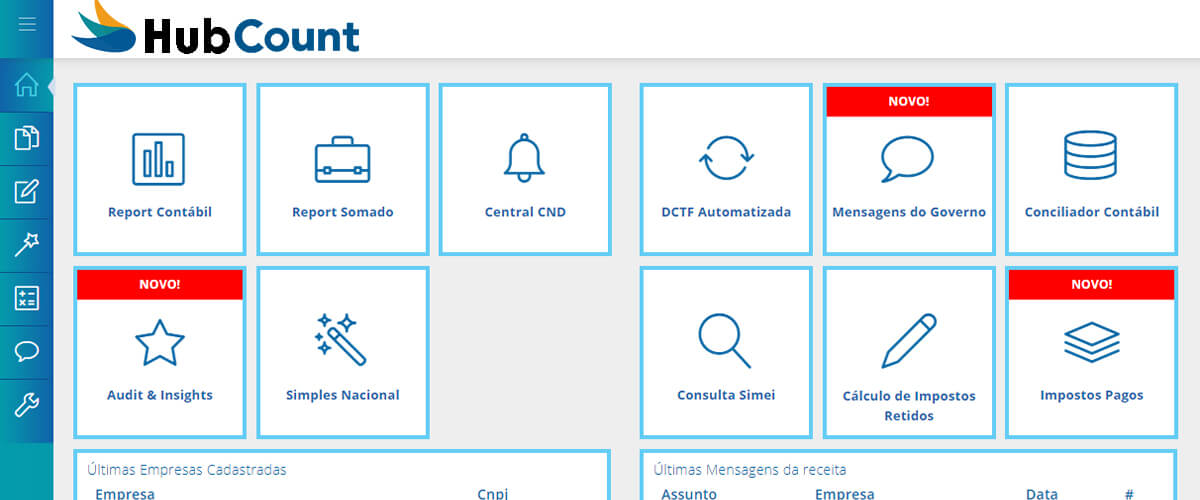The image size is (1200, 500).
Task: Click the Assunto column header
Action: coord(689,494)
